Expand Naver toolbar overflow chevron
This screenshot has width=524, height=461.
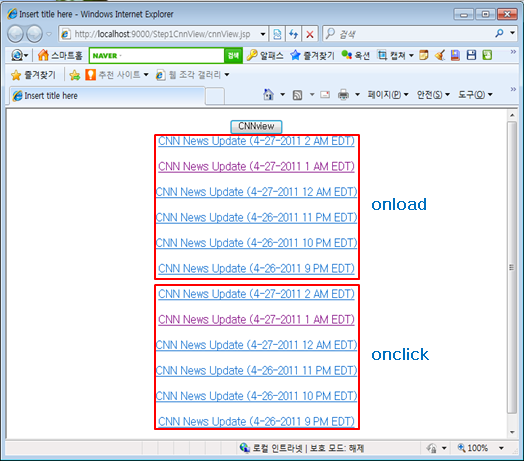tap(513, 51)
